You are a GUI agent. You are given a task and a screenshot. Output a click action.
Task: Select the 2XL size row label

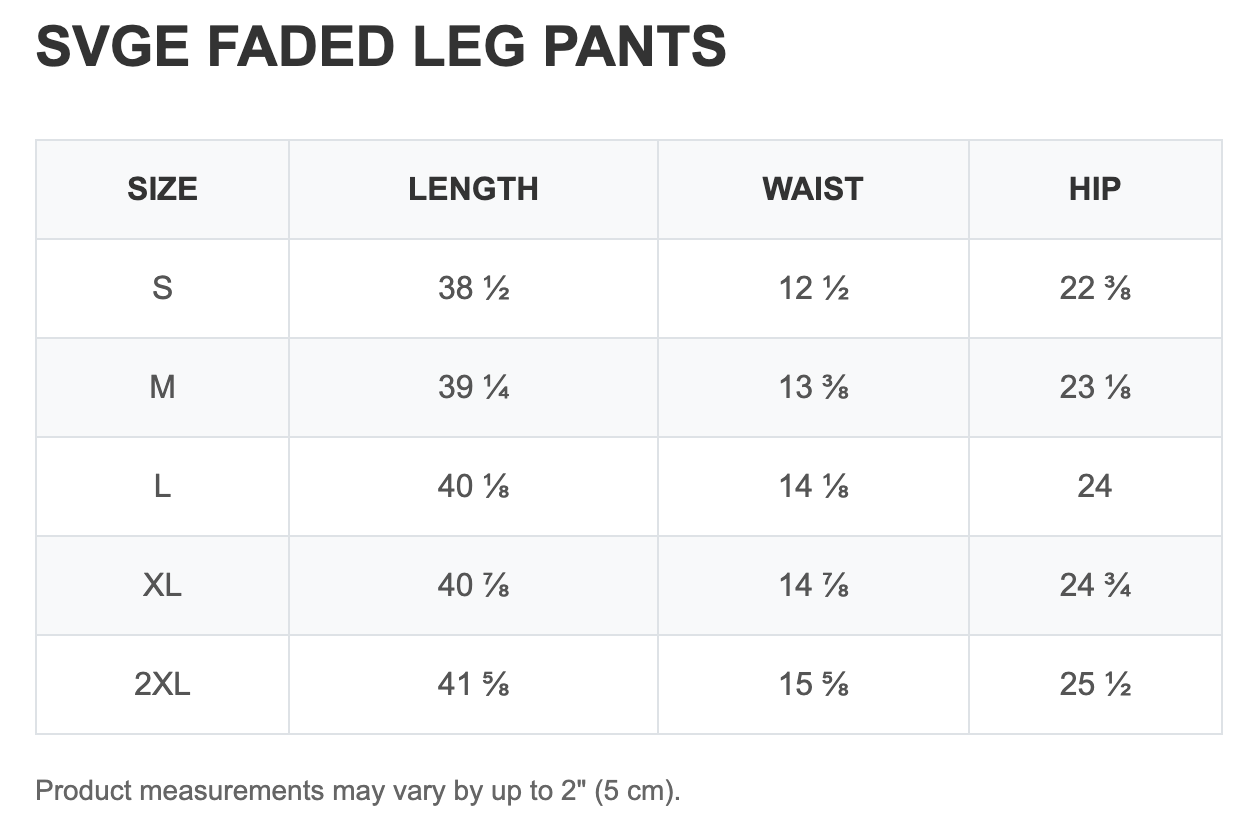pyautogui.click(x=162, y=684)
